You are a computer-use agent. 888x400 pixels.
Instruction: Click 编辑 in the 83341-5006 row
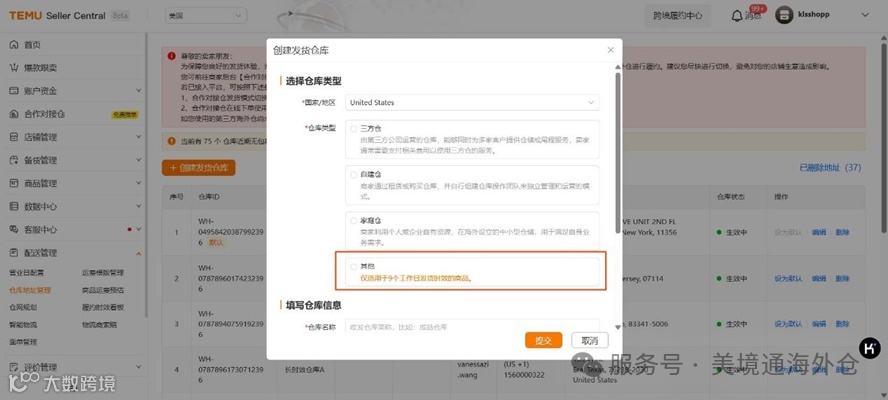[819, 324]
